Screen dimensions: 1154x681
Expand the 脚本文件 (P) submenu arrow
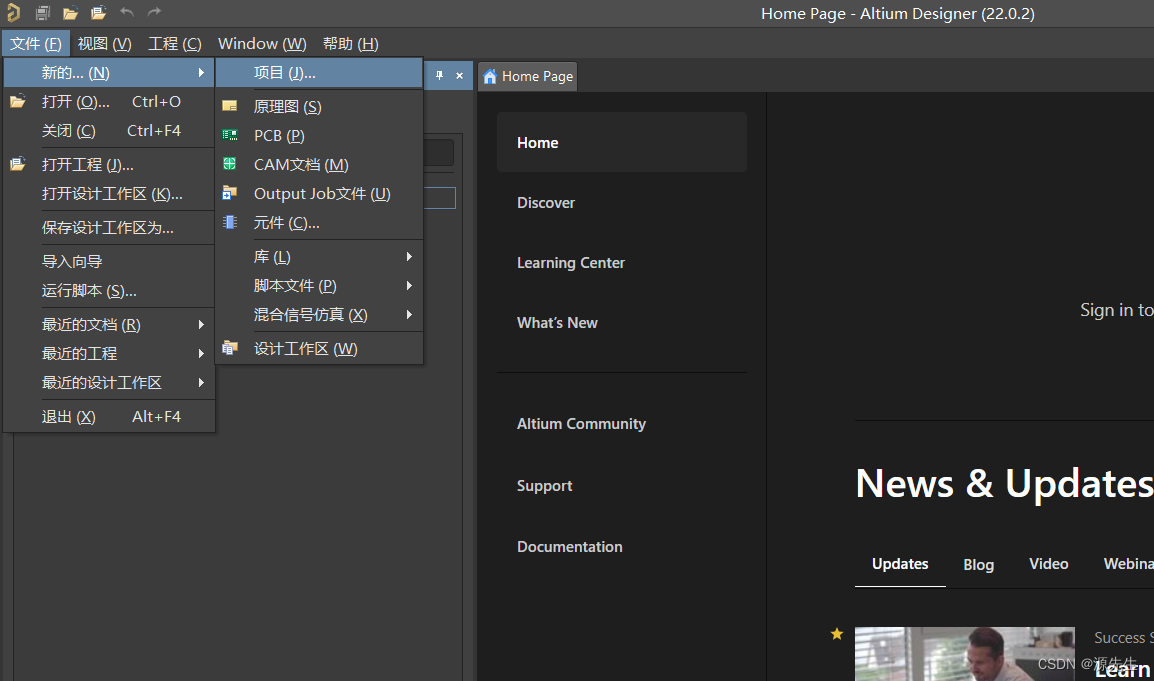pos(409,286)
